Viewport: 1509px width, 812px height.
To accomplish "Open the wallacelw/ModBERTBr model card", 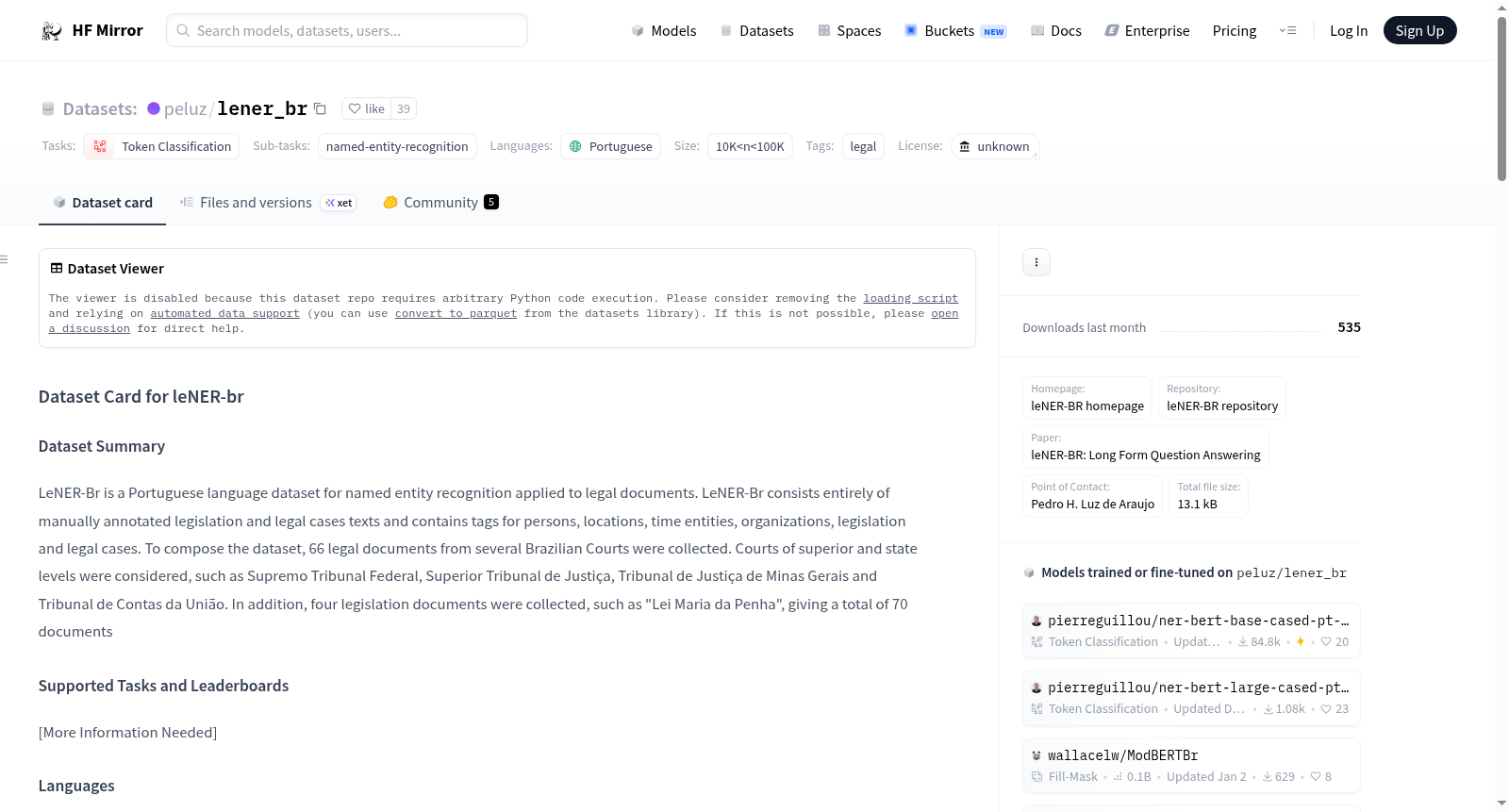I will pos(1191,766).
